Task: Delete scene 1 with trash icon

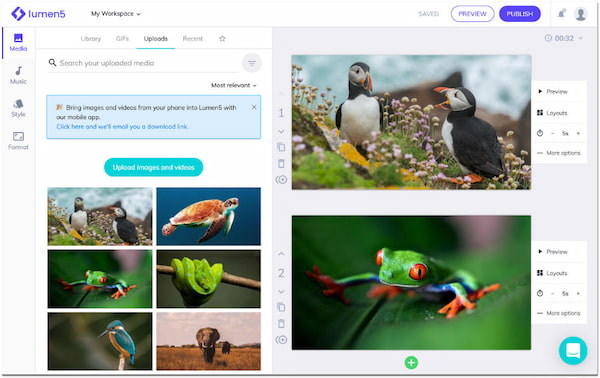Action: click(x=281, y=164)
